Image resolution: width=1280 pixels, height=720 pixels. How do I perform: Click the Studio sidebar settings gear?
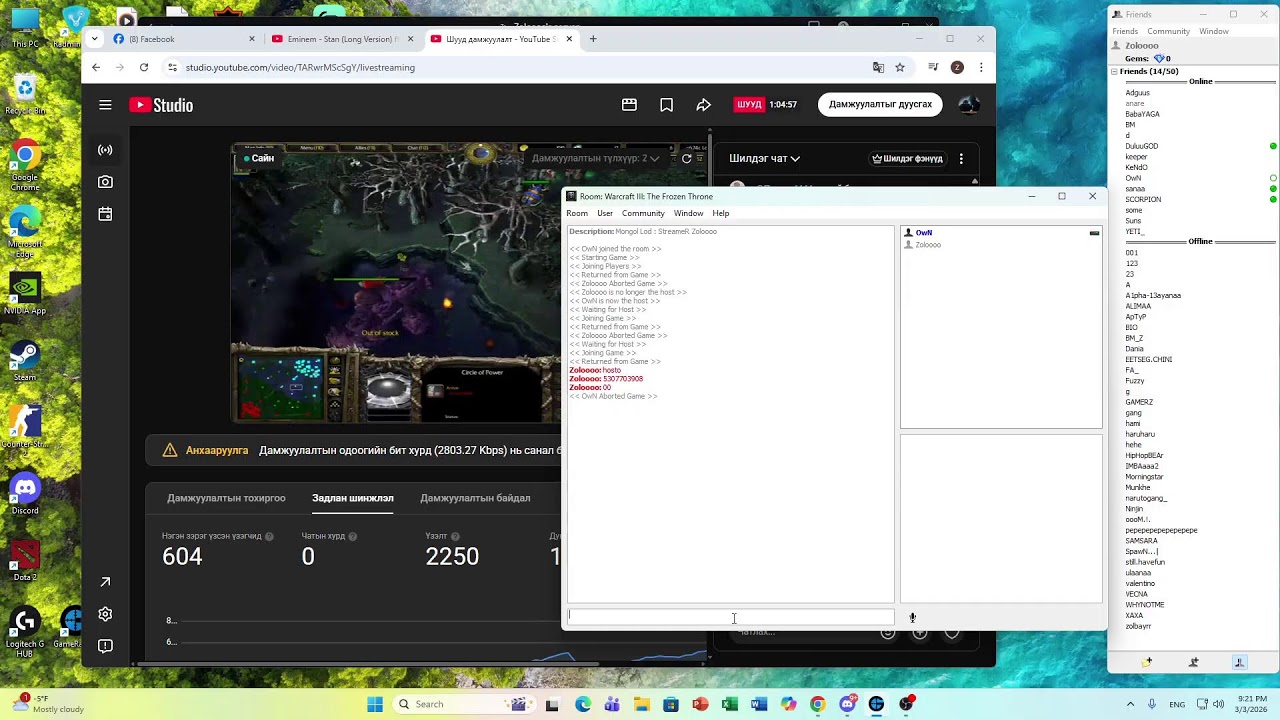[105, 614]
